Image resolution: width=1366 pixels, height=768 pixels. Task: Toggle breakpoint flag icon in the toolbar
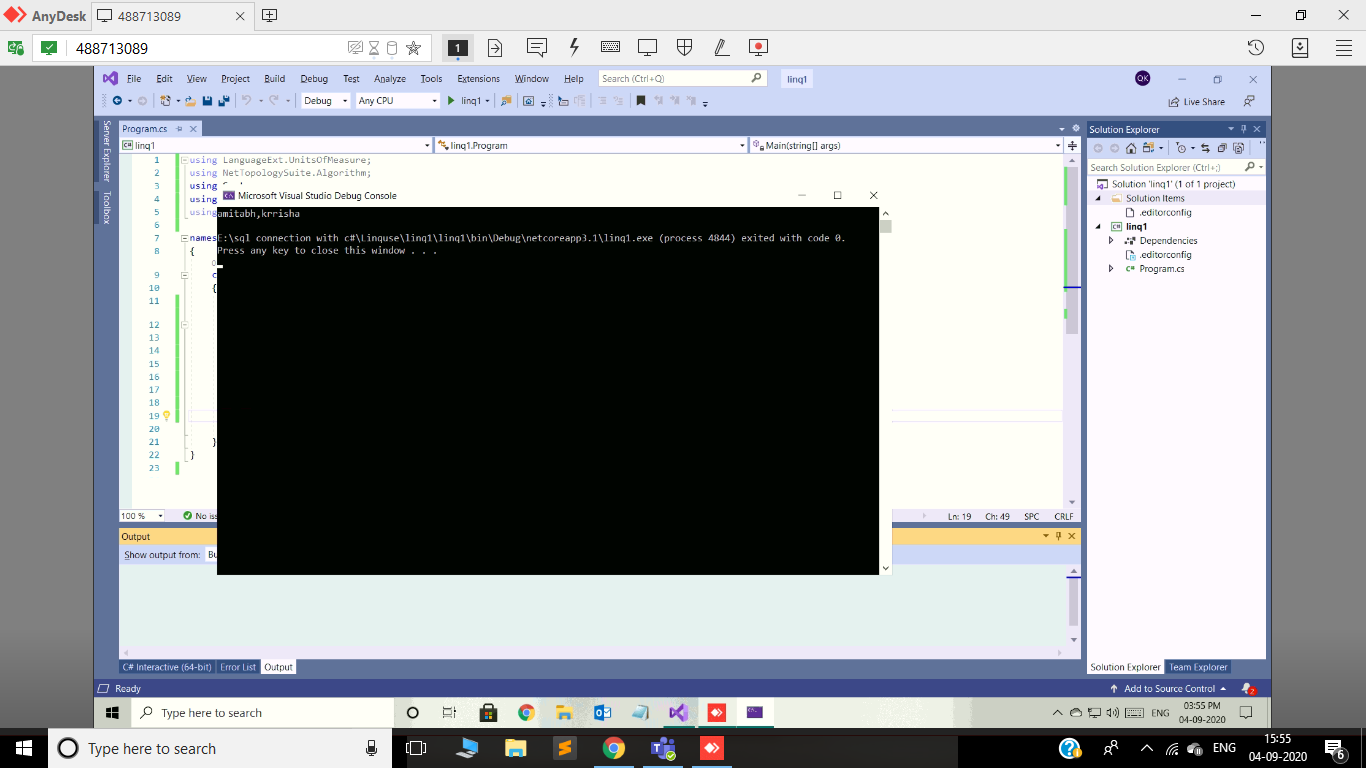(x=639, y=100)
